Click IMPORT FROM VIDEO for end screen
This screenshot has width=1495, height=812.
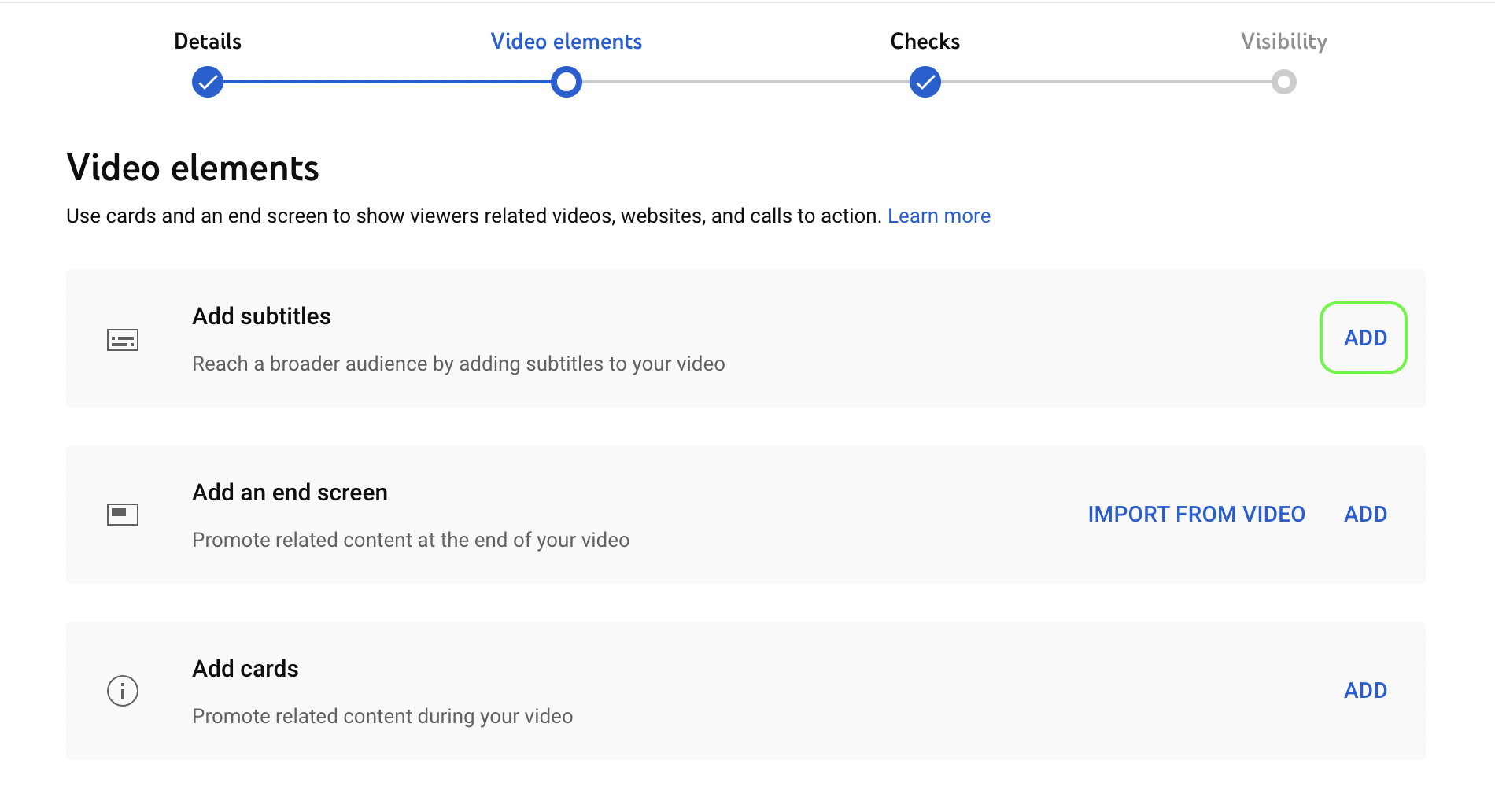(x=1196, y=515)
